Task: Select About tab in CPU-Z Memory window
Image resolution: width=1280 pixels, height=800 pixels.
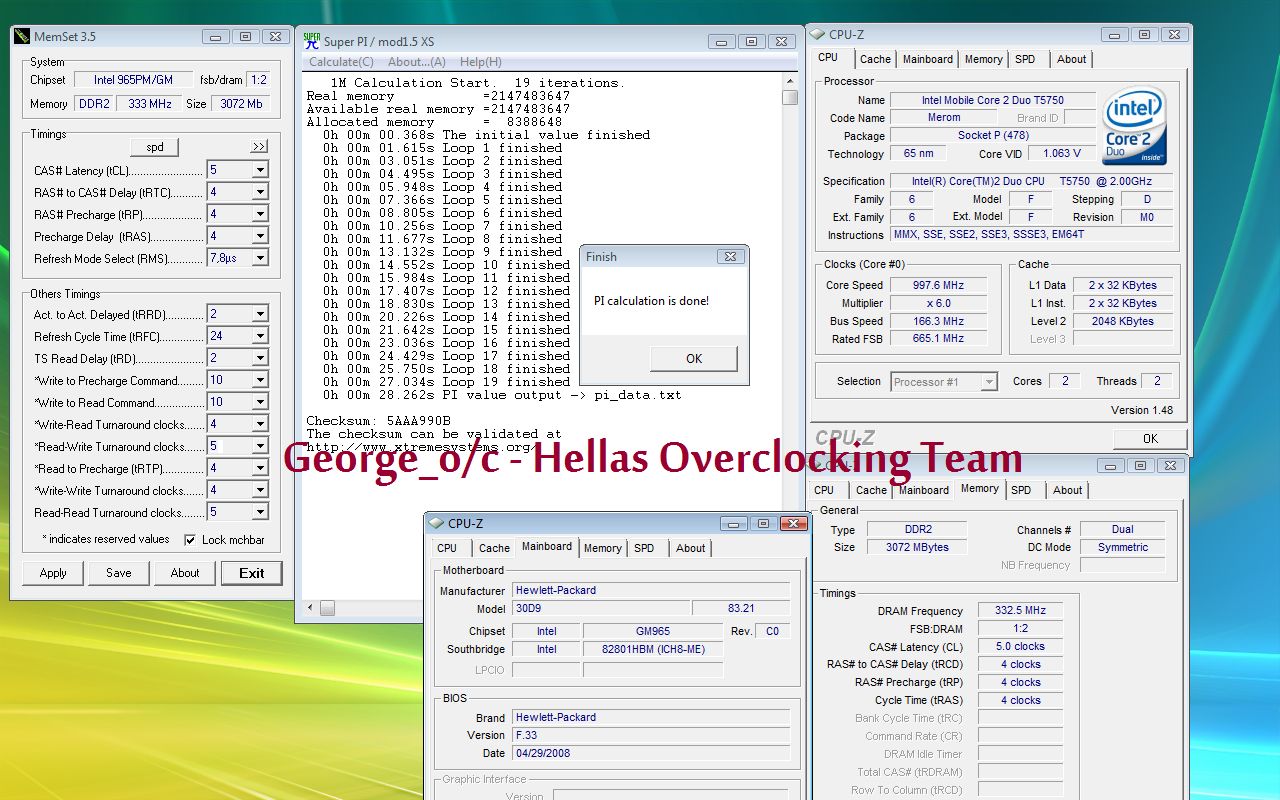Action: 1068,490
